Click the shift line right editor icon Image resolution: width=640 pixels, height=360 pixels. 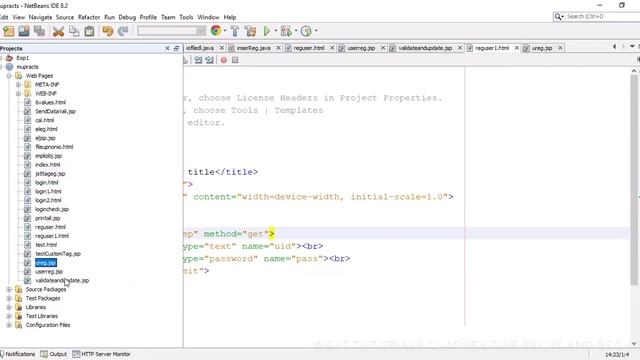pos(209,60)
